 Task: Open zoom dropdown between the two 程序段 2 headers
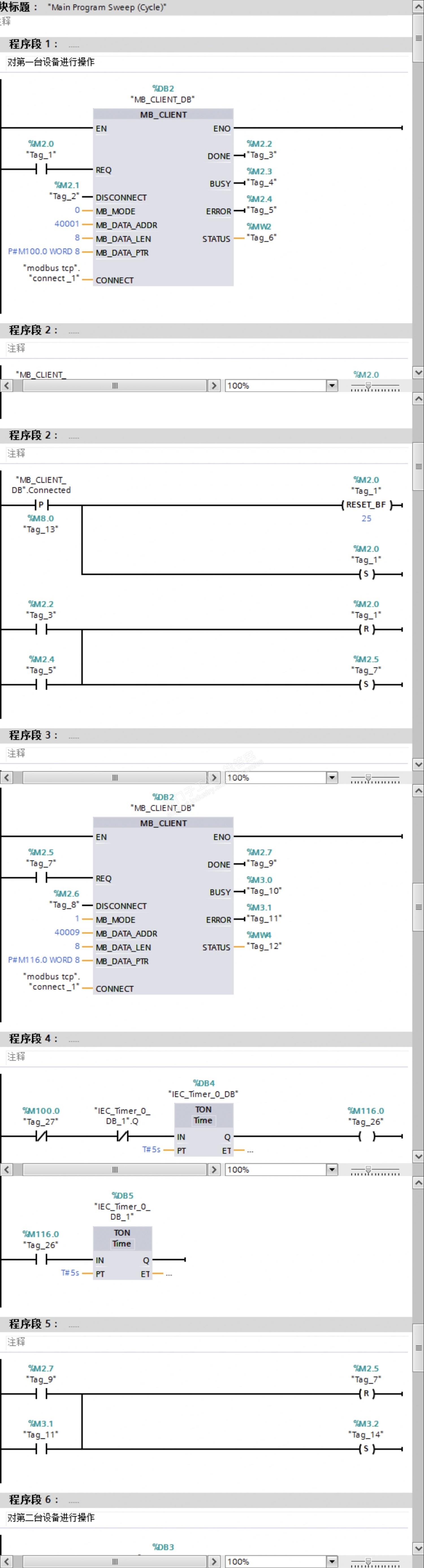click(x=332, y=385)
